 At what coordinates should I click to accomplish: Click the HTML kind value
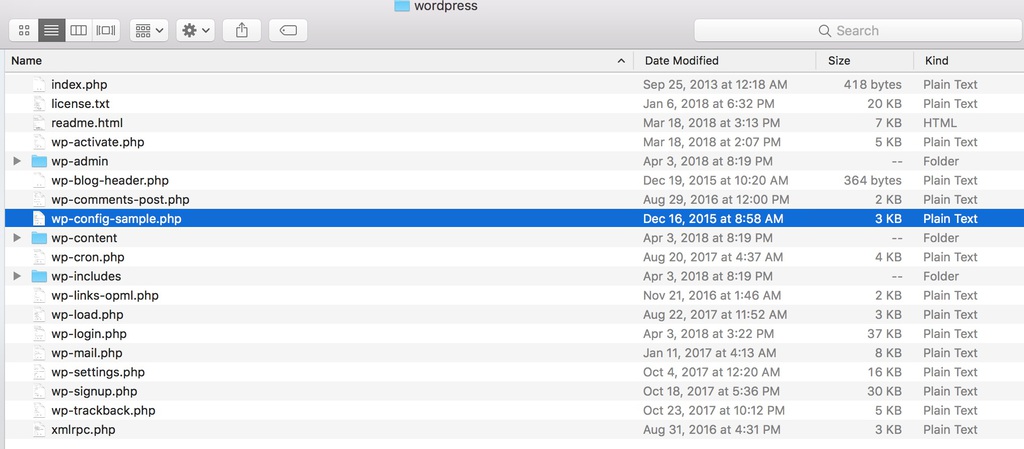[x=940, y=123]
